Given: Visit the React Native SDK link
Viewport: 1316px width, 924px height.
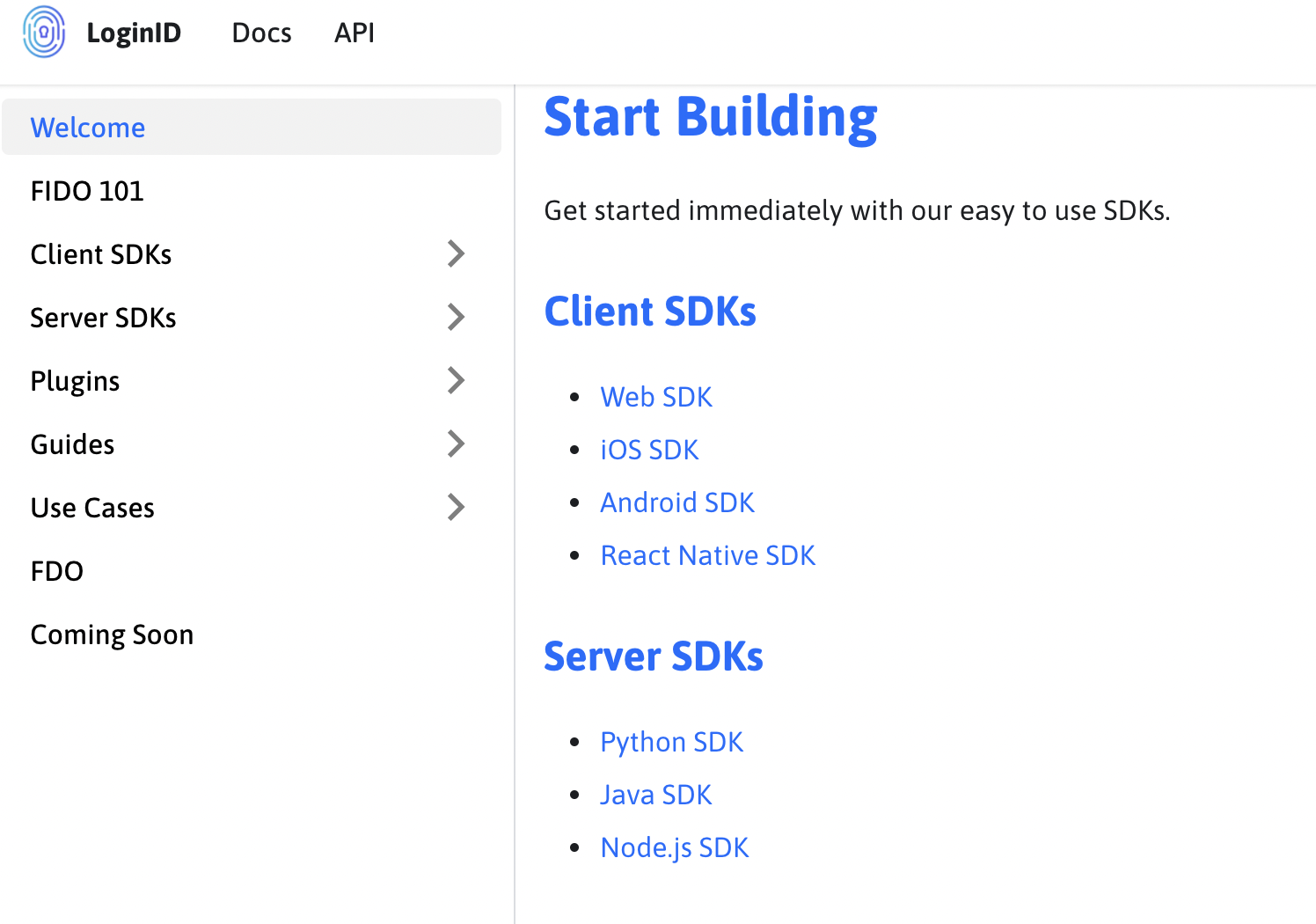Looking at the screenshot, I should click(708, 555).
